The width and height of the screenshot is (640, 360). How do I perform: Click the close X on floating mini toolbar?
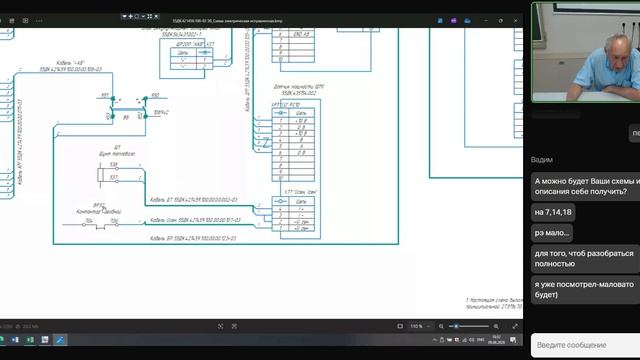156,16
